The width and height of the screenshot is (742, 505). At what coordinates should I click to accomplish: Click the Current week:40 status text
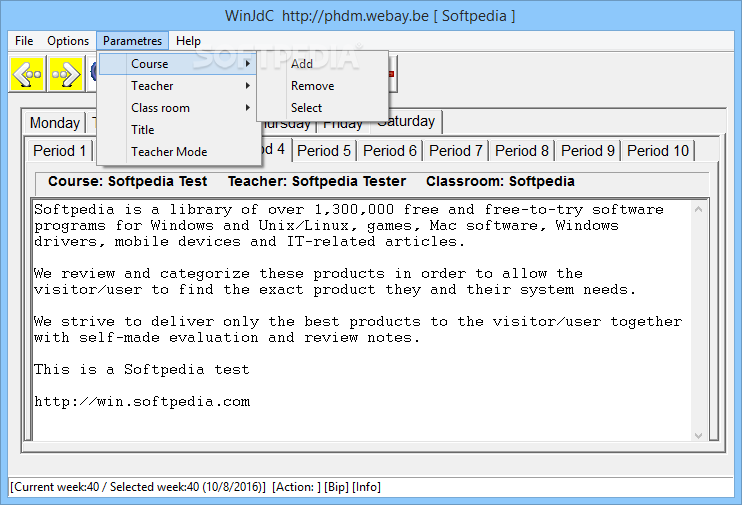click(x=57, y=487)
